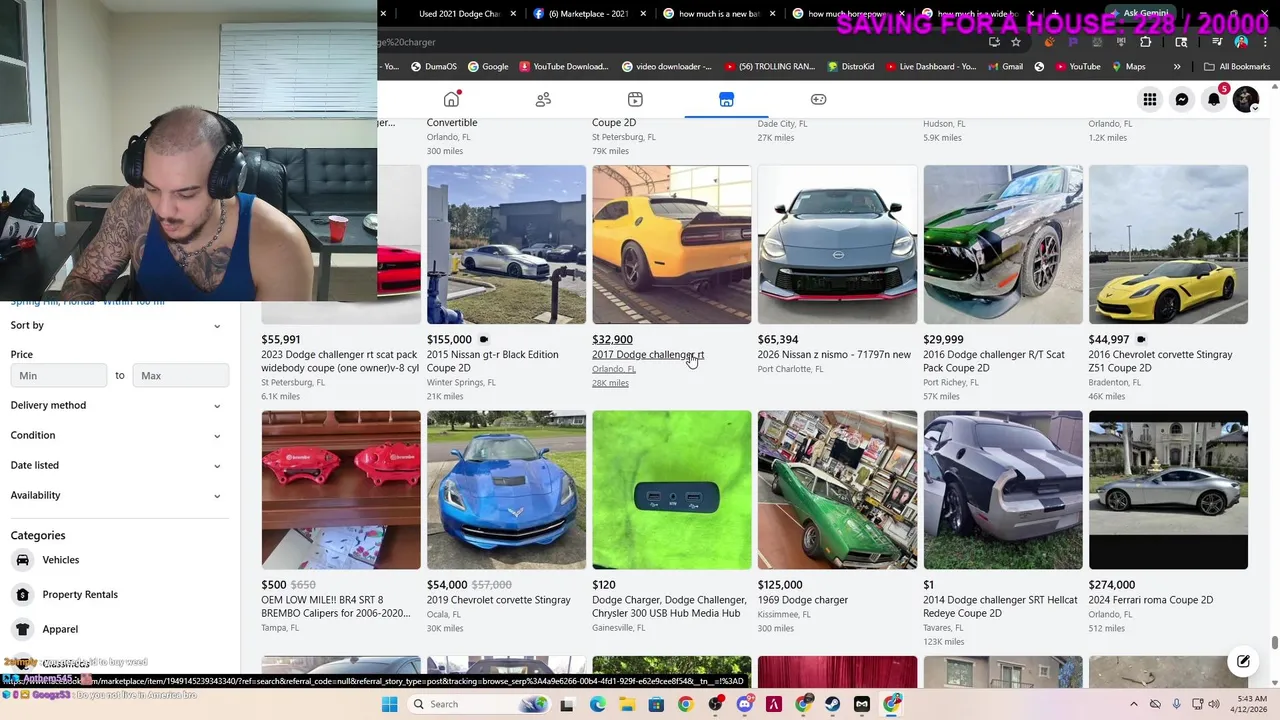1280x720 pixels.
Task: Show more bookmarks with the double chevron
Action: click(x=1177, y=67)
